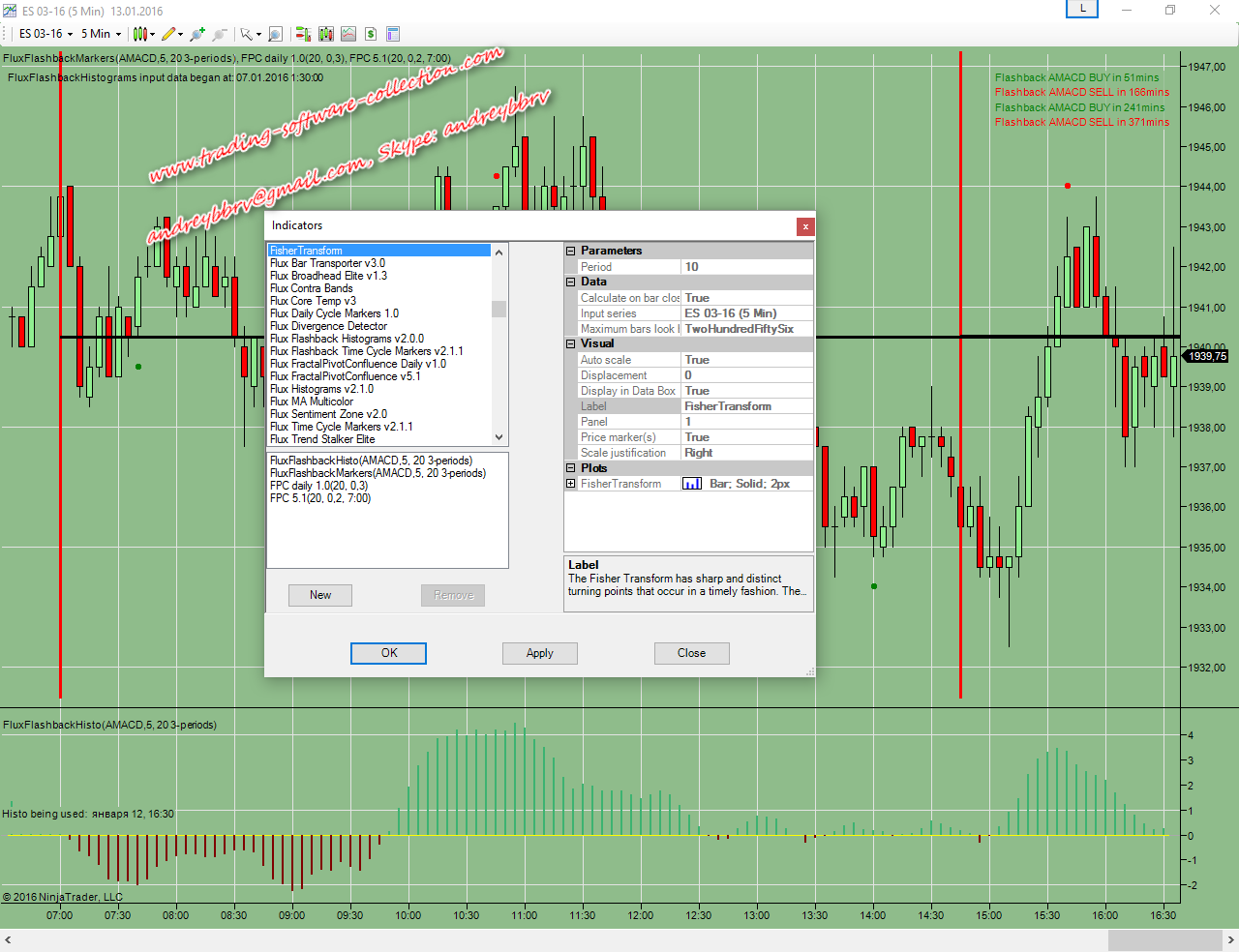This screenshot has width=1239, height=952.
Task: Open the drawing tools pencil menu
Action: pos(172,34)
